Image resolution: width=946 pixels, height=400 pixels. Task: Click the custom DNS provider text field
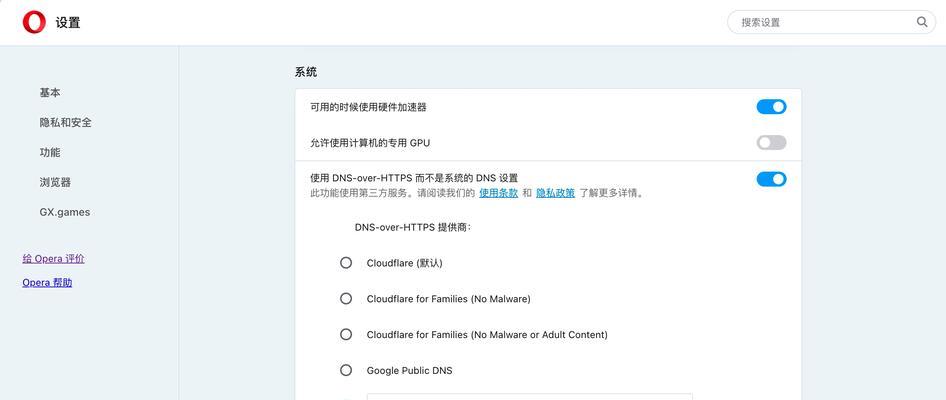[530, 396]
